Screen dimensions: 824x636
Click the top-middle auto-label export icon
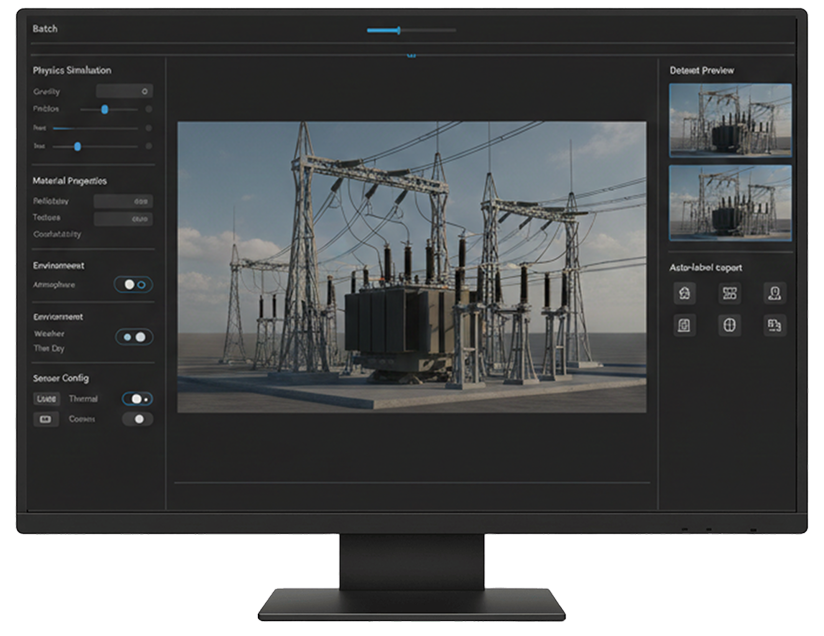click(x=729, y=293)
